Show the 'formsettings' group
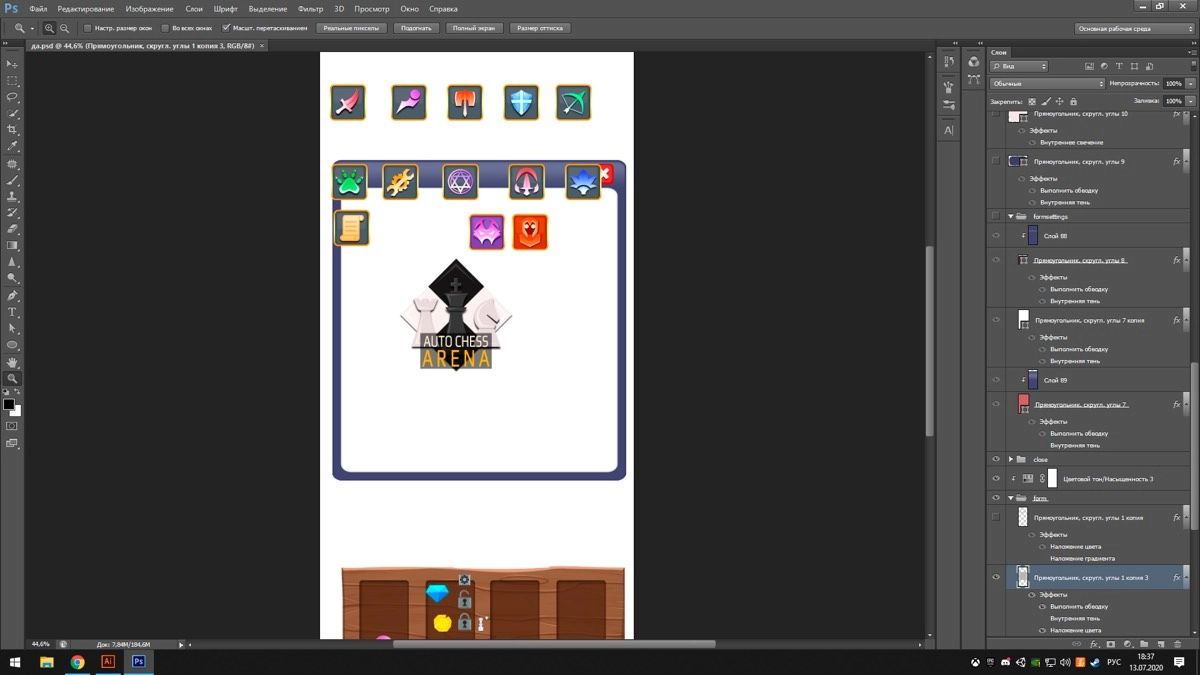This screenshot has height=675, width=1200. pos(996,216)
